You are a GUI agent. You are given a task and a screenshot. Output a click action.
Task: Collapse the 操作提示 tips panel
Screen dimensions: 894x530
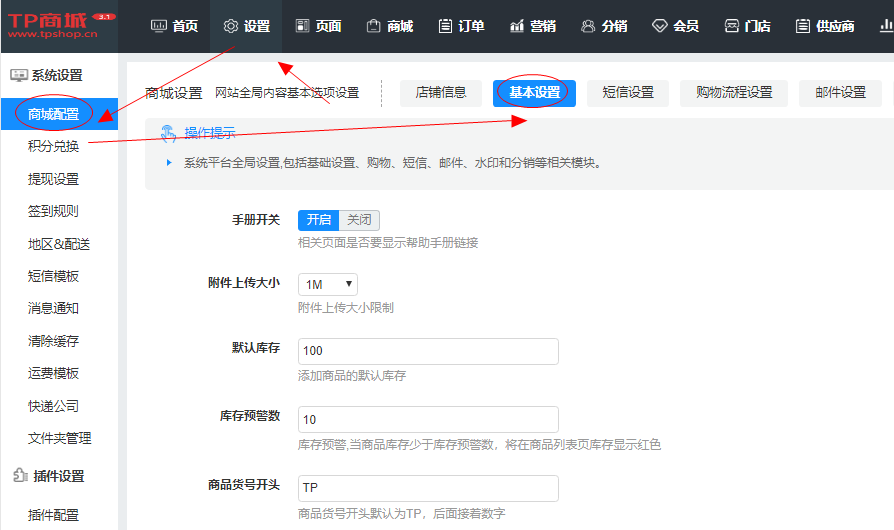pos(198,133)
